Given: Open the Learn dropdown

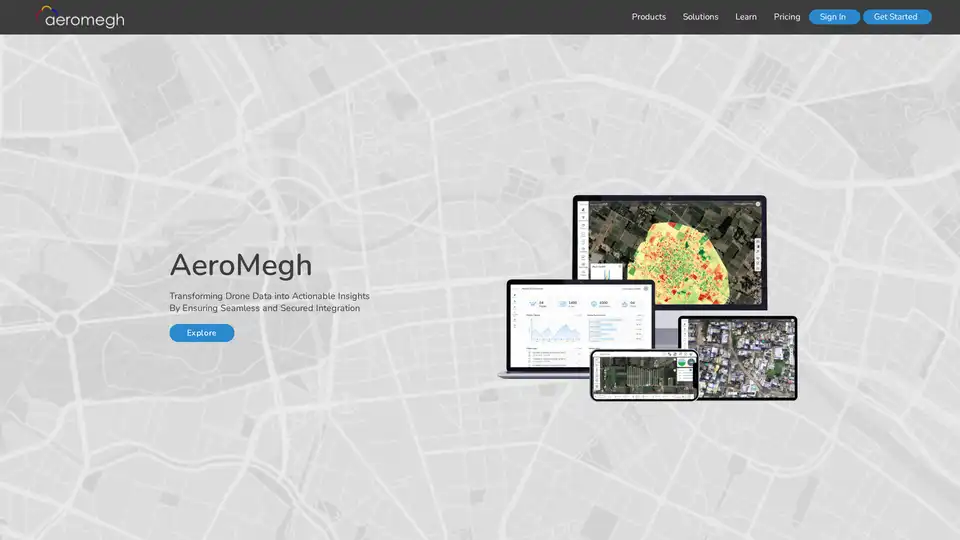Looking at the screenshot, I should coord(746,17).
